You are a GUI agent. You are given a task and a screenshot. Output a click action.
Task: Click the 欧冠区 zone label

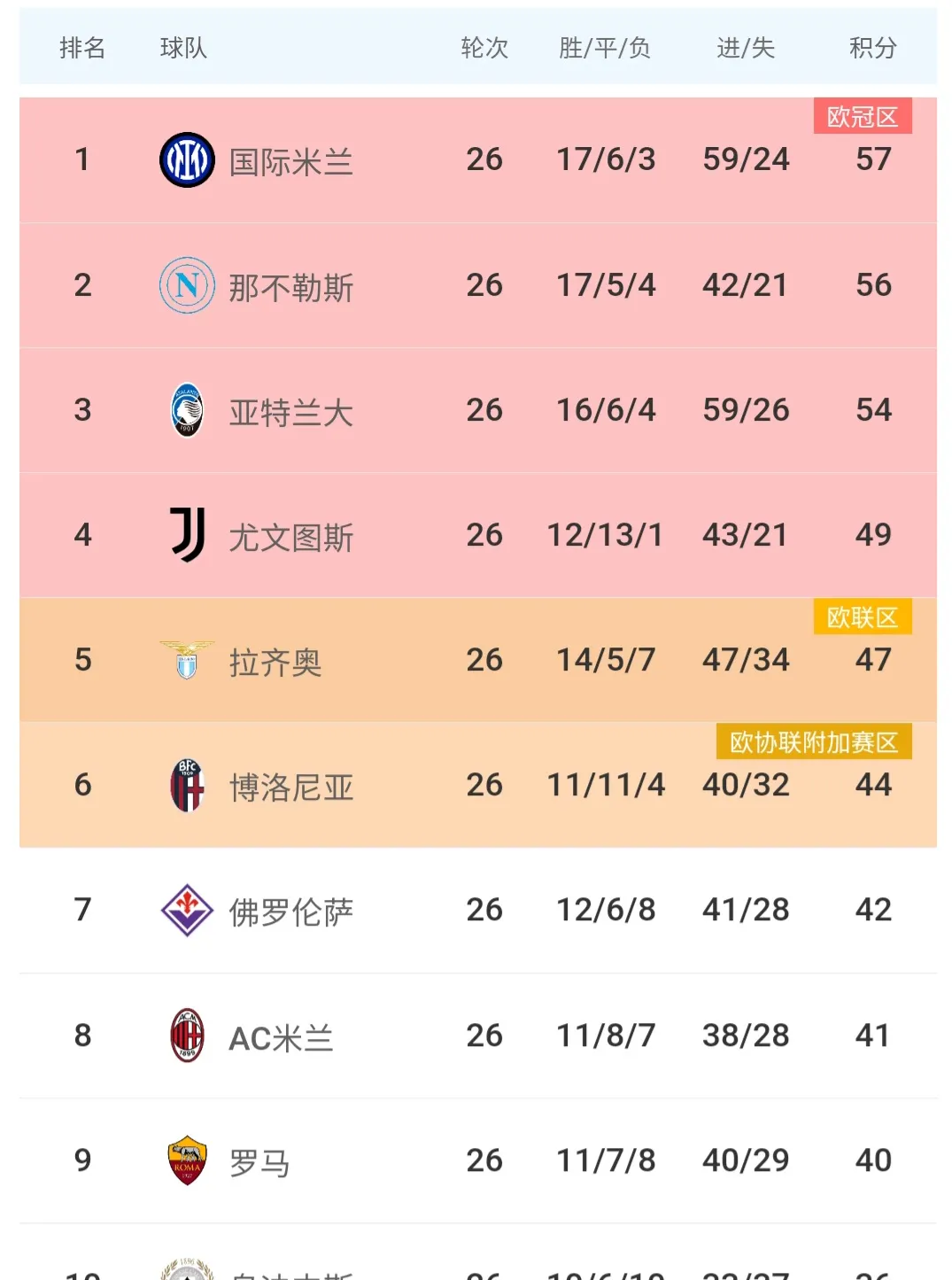point(862,116)
